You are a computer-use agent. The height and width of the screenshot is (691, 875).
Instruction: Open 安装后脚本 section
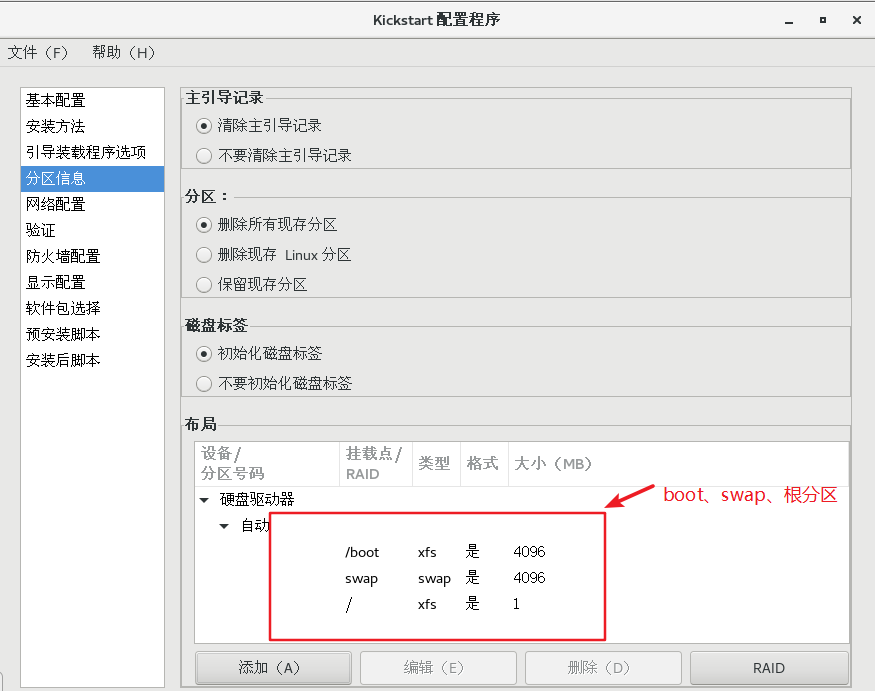pos(93,360)
